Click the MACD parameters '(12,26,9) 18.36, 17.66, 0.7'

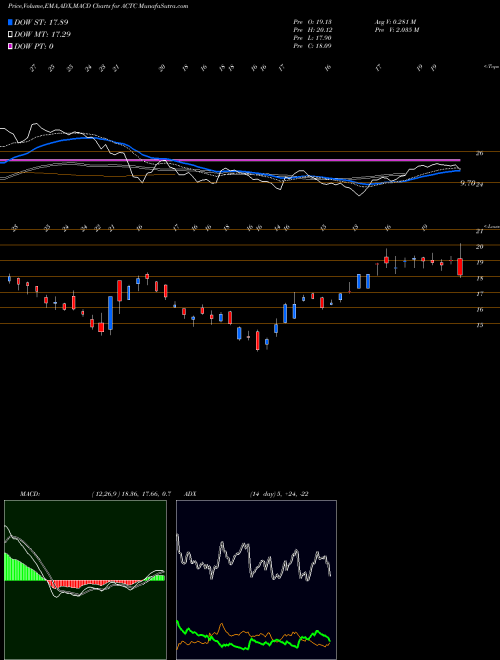pyautogui.click(x=131, y=494)
